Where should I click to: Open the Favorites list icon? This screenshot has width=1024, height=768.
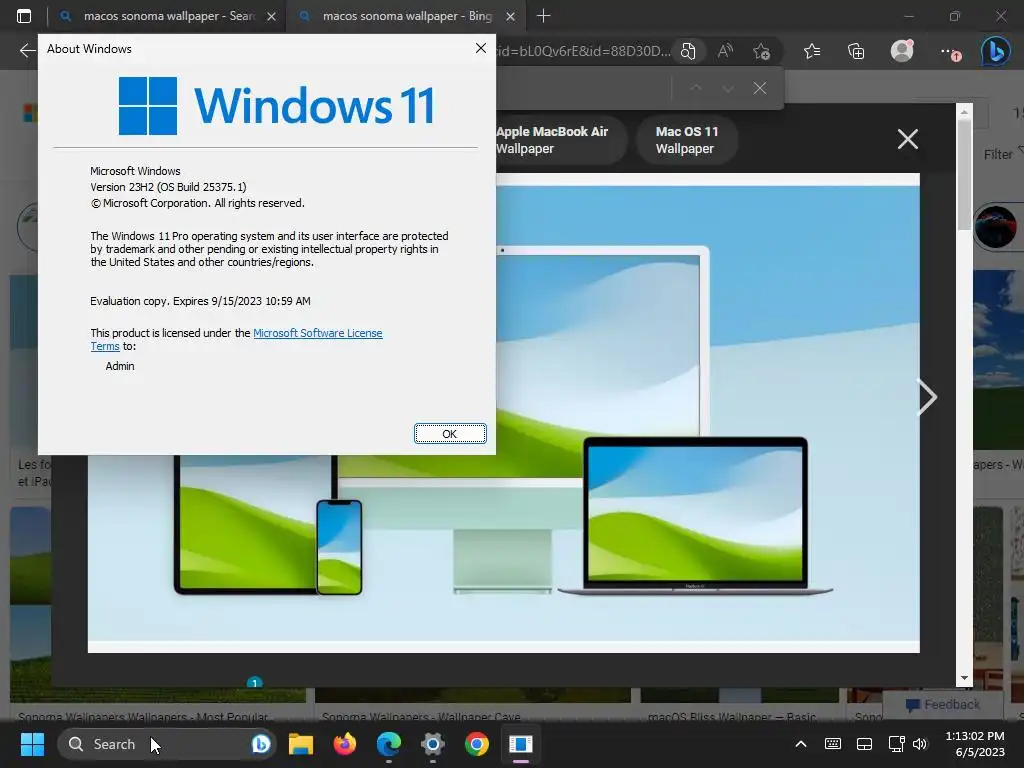pos(812,51)
